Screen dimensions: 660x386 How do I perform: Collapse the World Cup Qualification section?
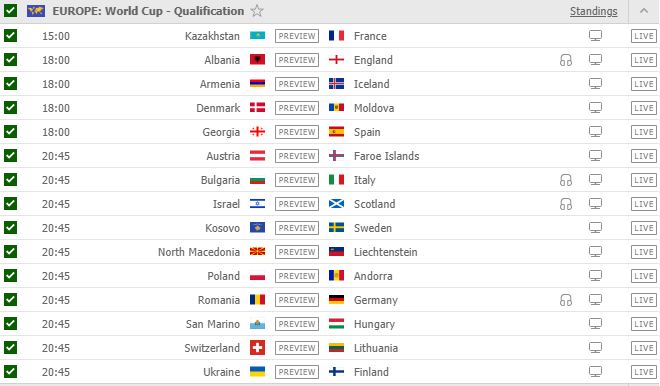(644, 11)
